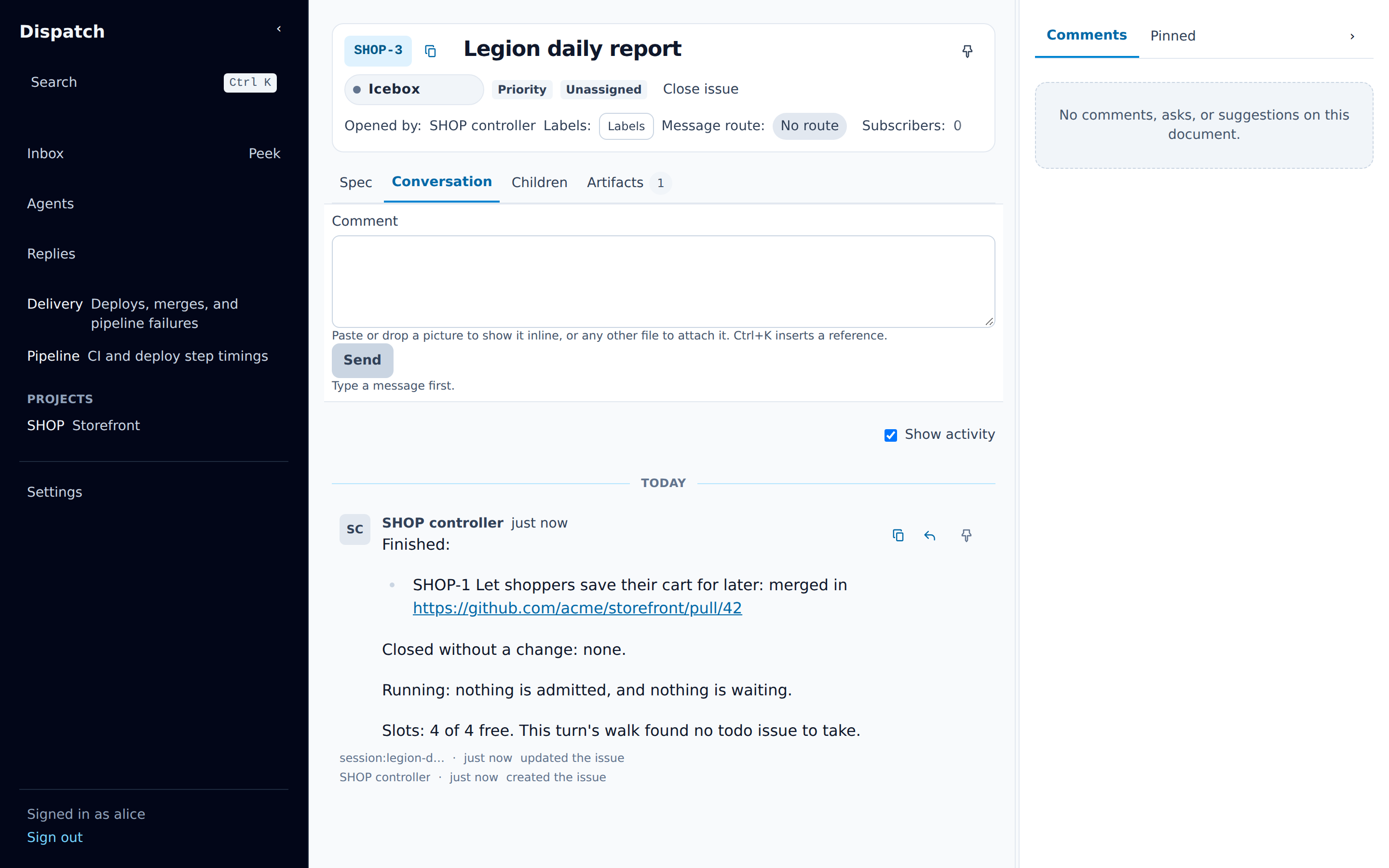Open the storefront pull/42 GitHub link

[577, 608]
